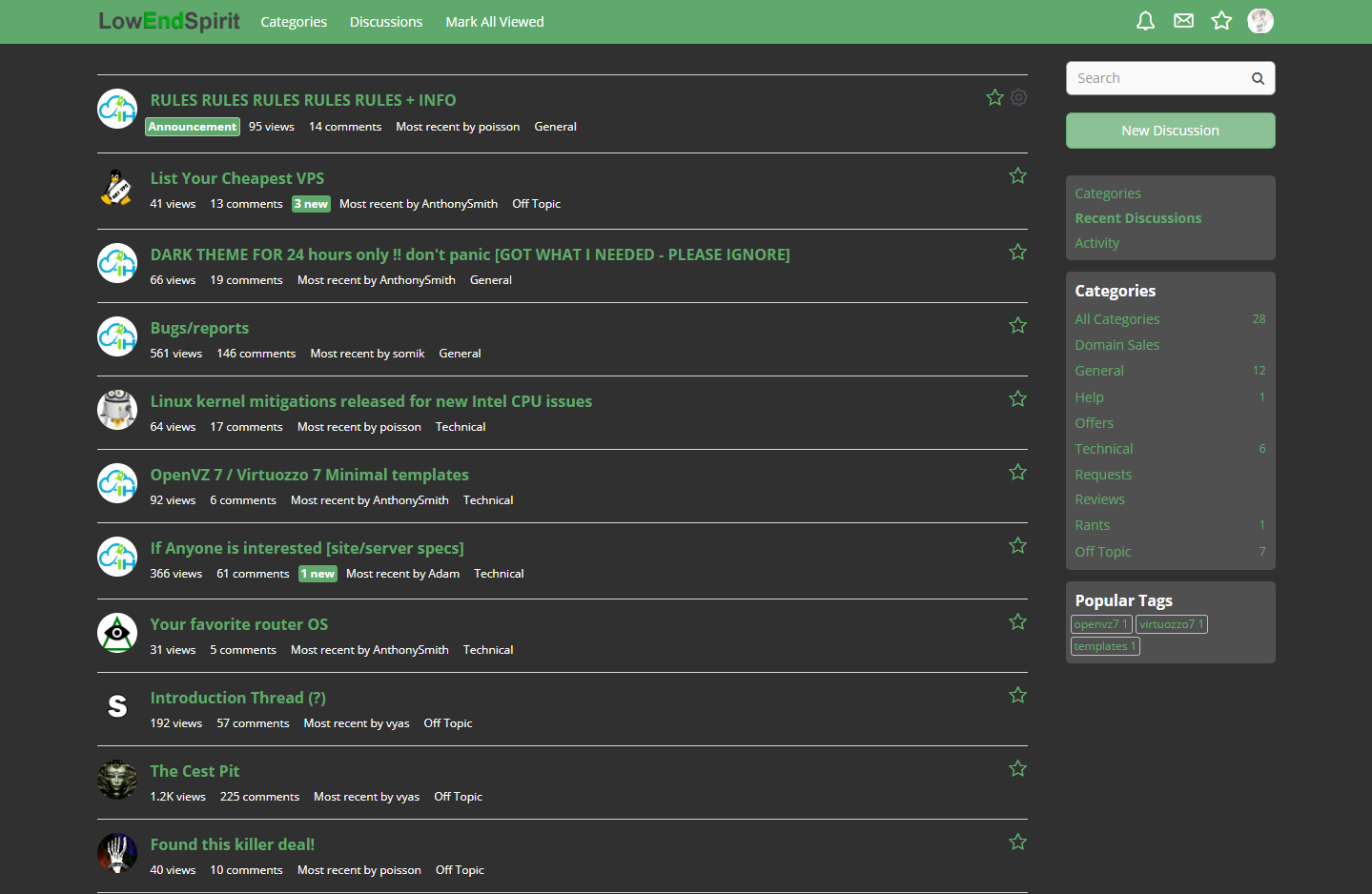1372x894 pixels.
Task: Open All Categories in sidebar
Action: click(1117, 319)
